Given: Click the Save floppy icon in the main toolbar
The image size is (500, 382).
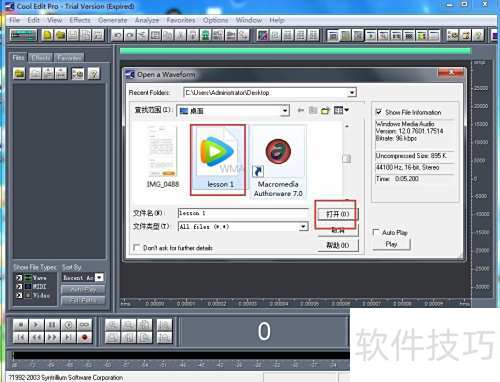Looking at the screenshot, I should [x=73, y=35].
